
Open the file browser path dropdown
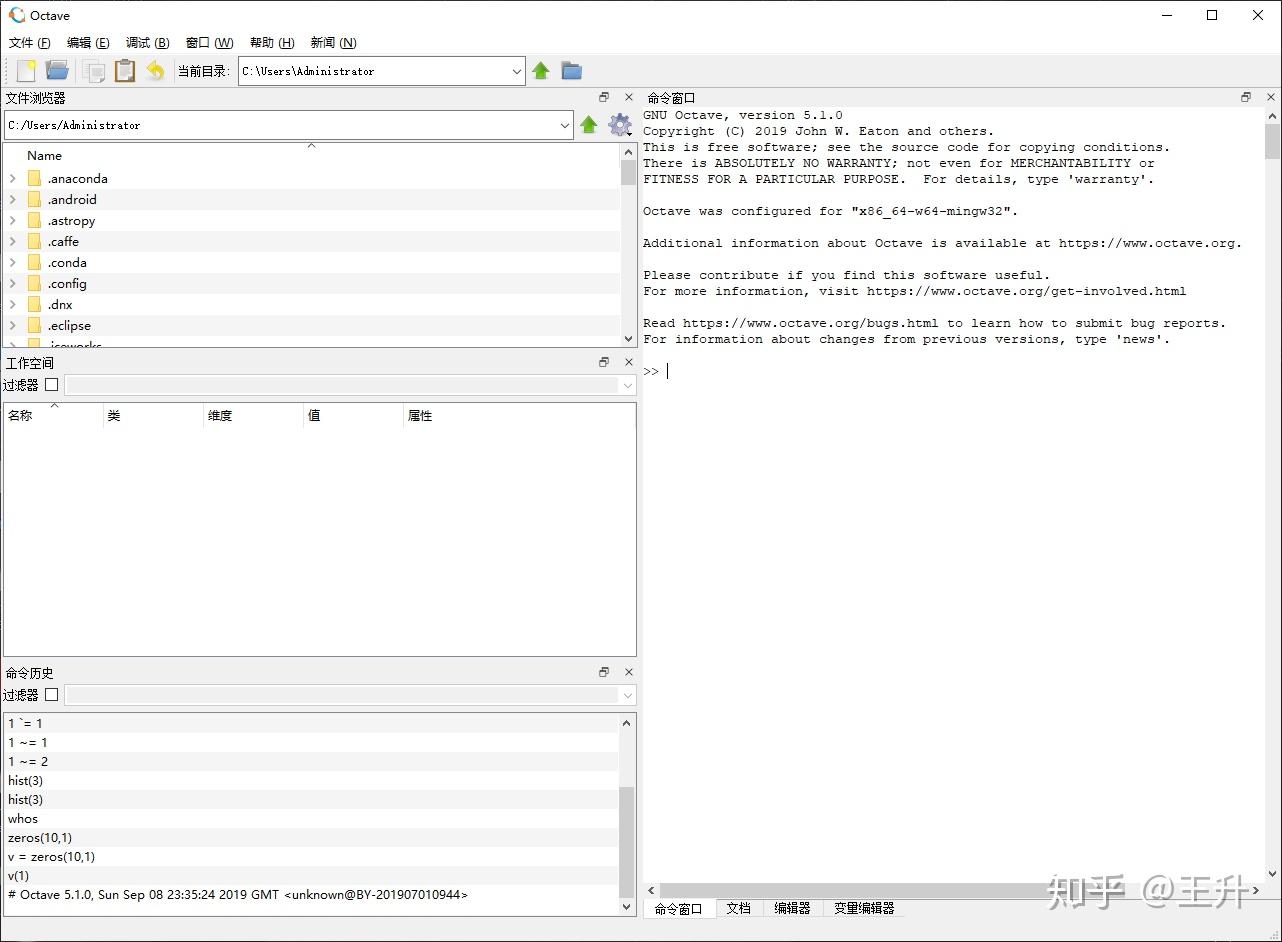click(566, 125)
